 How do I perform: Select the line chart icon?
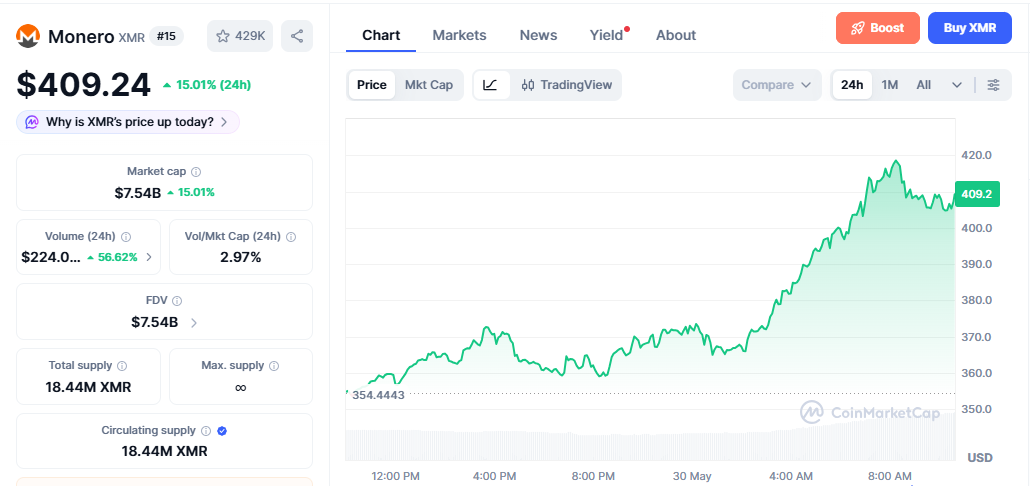491,85
